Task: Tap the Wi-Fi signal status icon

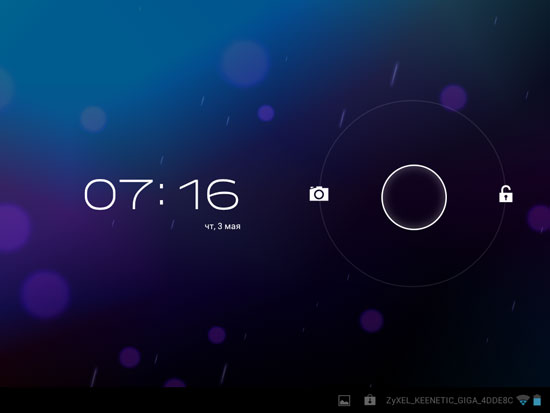Action: pos(523,400)
